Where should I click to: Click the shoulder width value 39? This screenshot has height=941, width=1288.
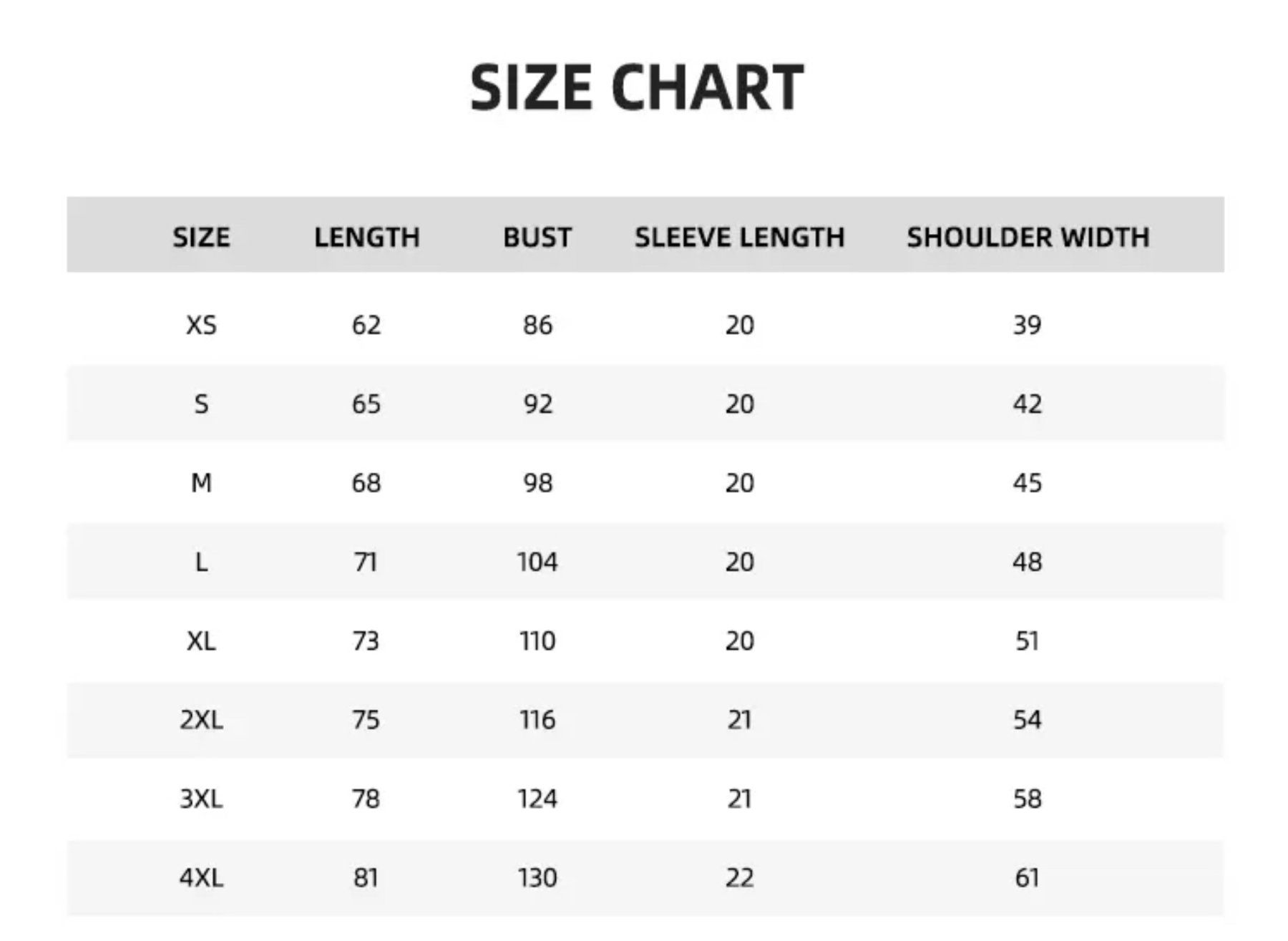click(1027, 326)
